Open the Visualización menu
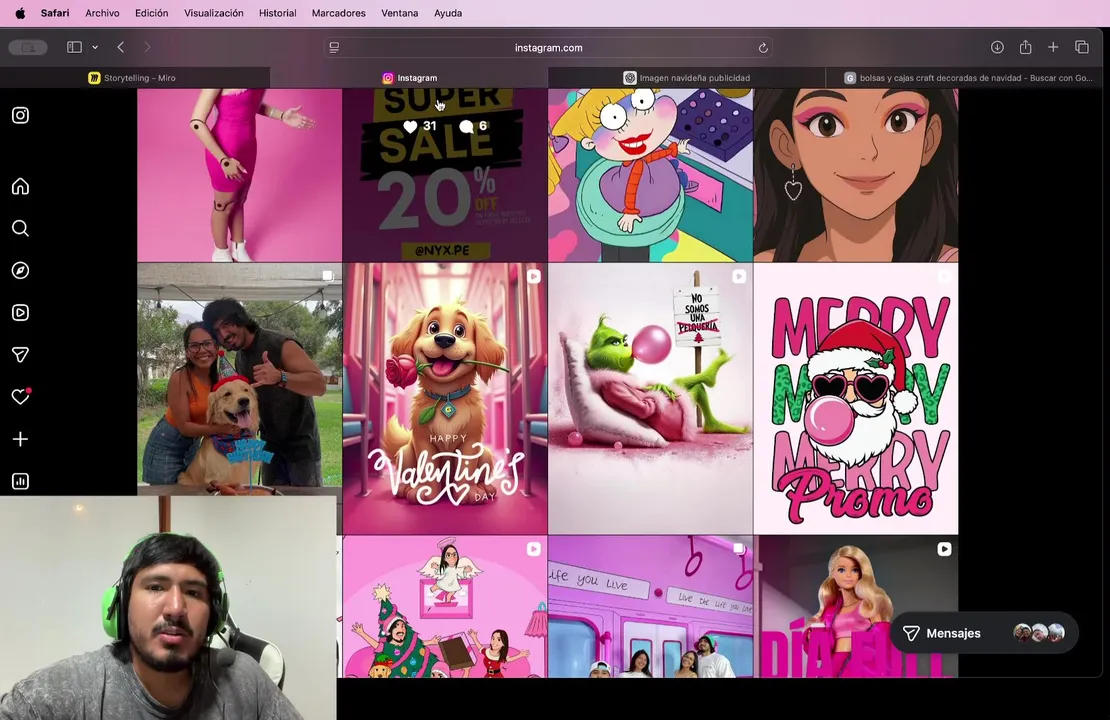 pos(214,13)
